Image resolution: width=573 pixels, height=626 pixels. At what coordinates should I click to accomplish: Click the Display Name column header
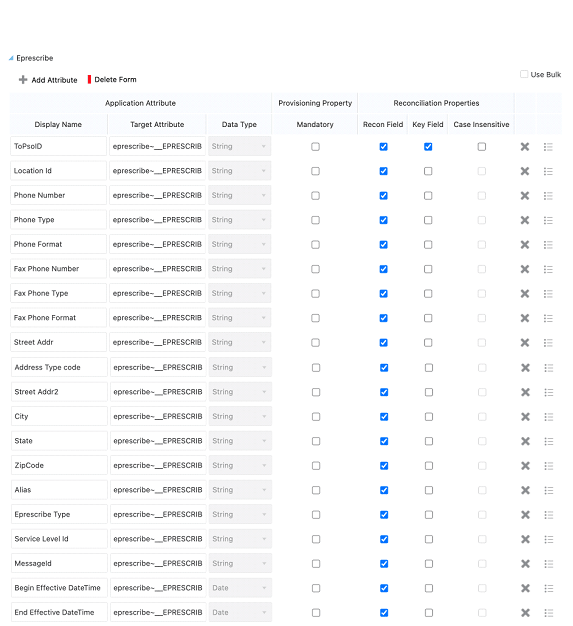58,125
